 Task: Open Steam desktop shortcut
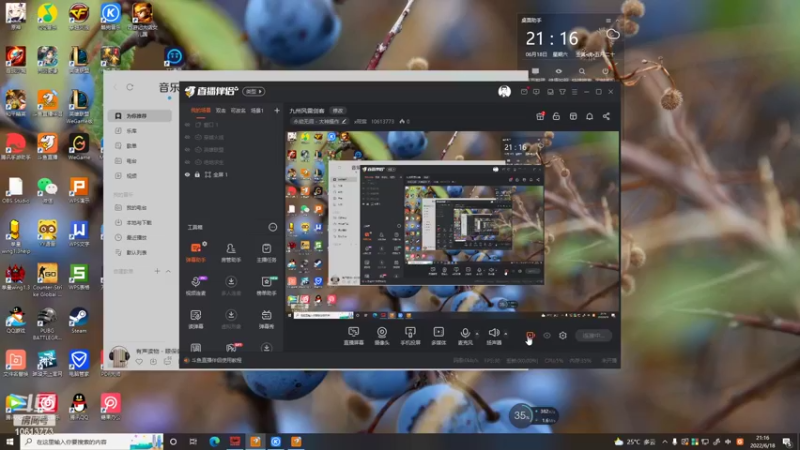[79, 320]
